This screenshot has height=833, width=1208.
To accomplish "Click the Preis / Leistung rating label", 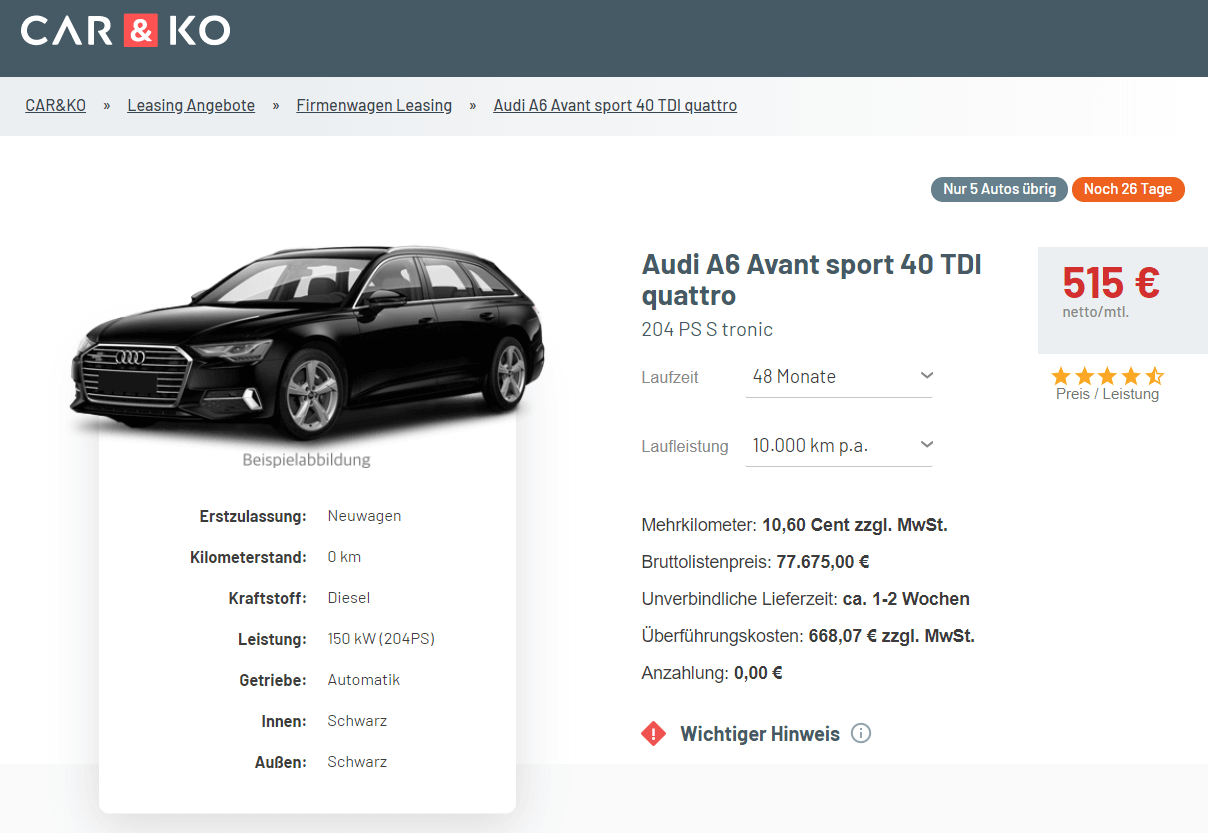I will tap(1107, 394).
